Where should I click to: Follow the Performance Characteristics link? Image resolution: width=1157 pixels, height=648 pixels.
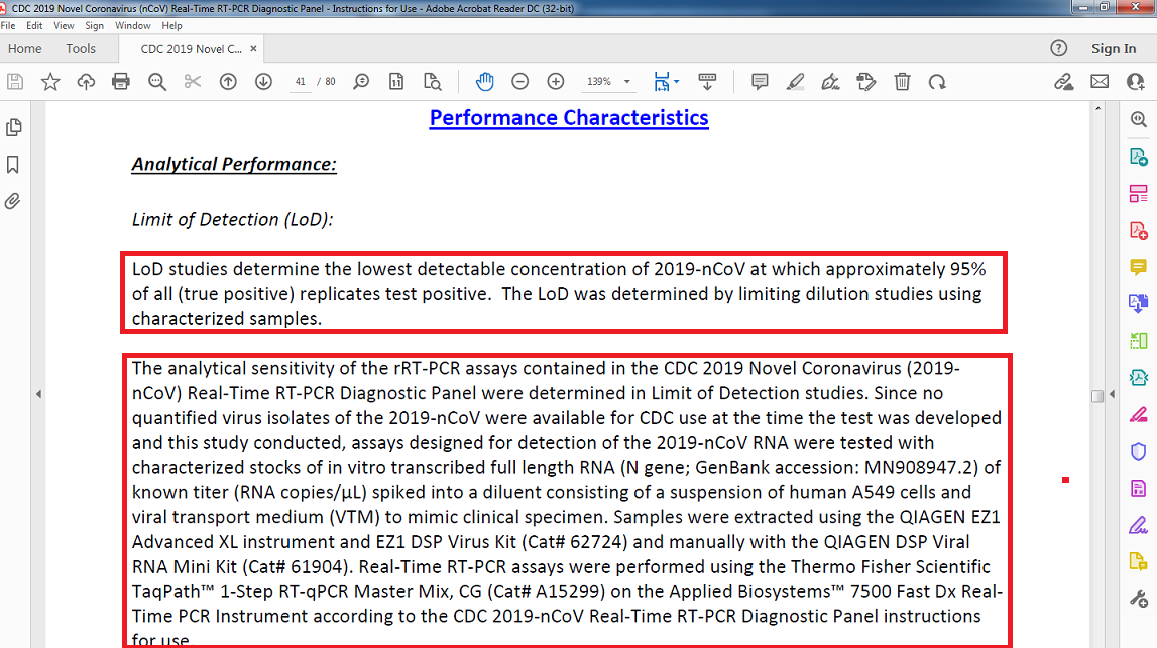click(x=569, y=118)
